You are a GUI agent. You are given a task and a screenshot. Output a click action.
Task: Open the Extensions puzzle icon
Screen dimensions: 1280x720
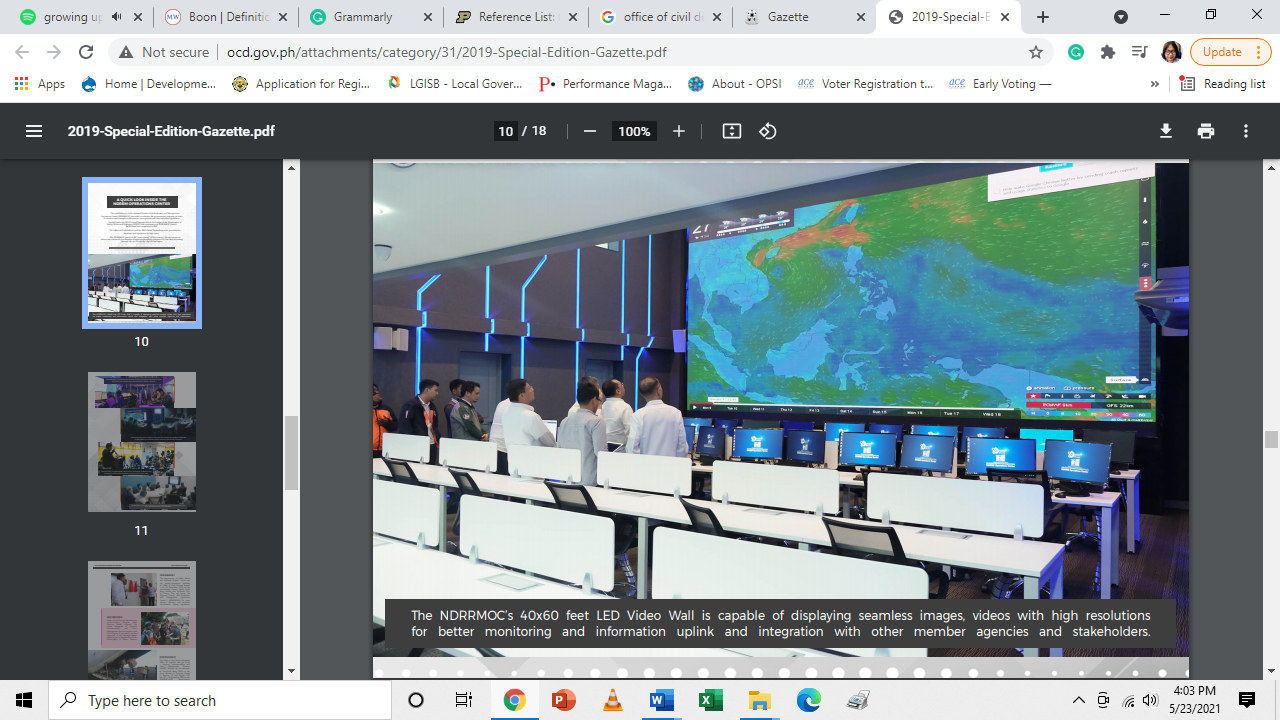[x=1108, y=52]
